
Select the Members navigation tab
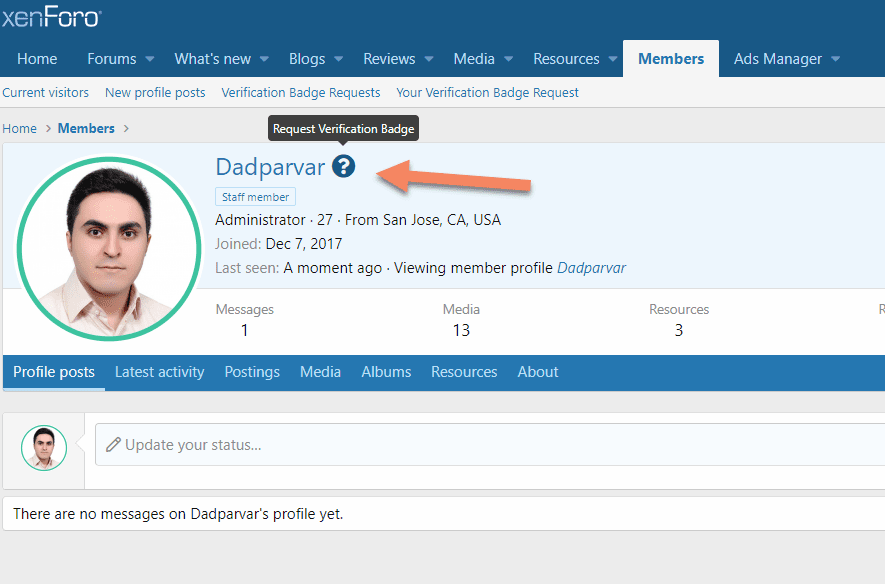coord(671,59)
